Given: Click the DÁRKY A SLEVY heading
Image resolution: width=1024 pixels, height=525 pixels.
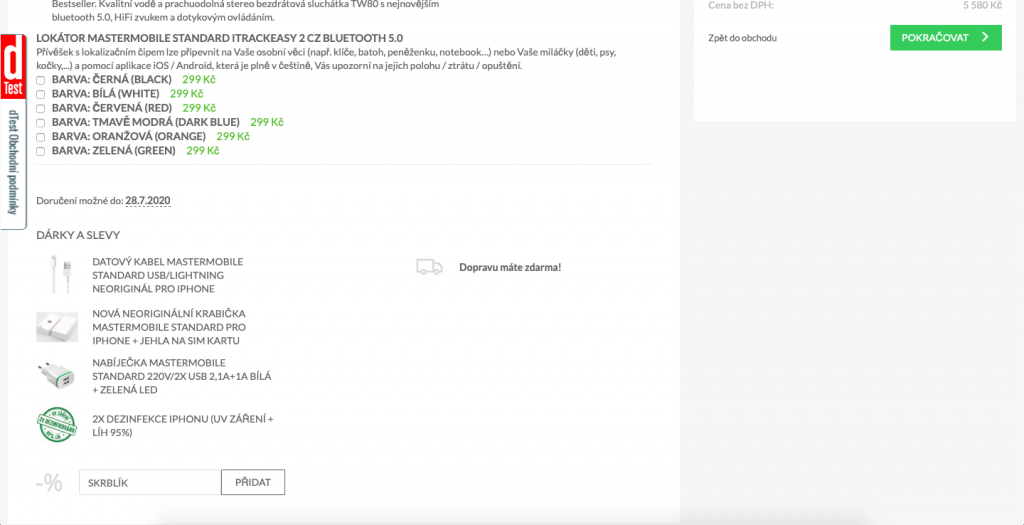Looking at the screenshot, I should click(78, 235).
